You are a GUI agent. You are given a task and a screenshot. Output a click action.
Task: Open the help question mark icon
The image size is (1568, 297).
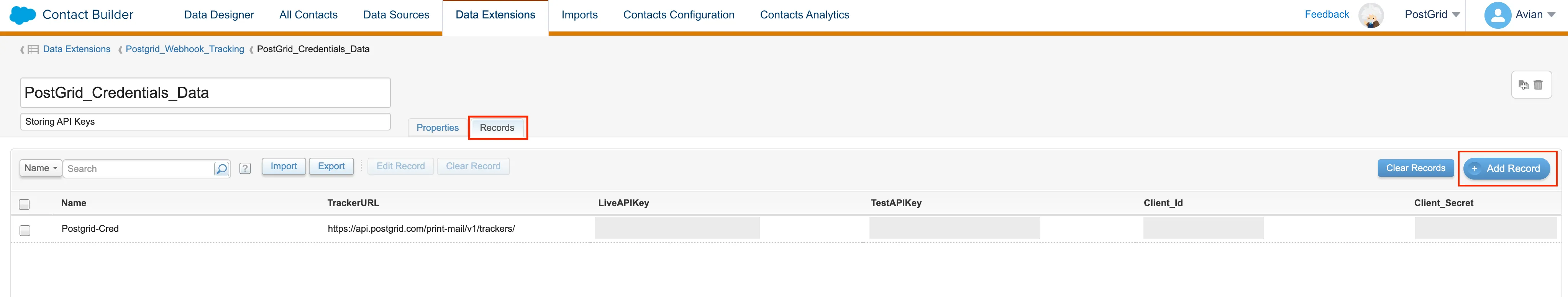point(245,168)
